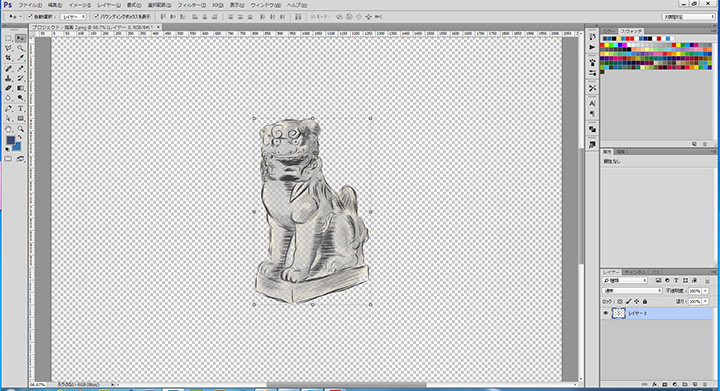Switch to the カラー tab
The image size is (720, 391).
pos(609,31)
